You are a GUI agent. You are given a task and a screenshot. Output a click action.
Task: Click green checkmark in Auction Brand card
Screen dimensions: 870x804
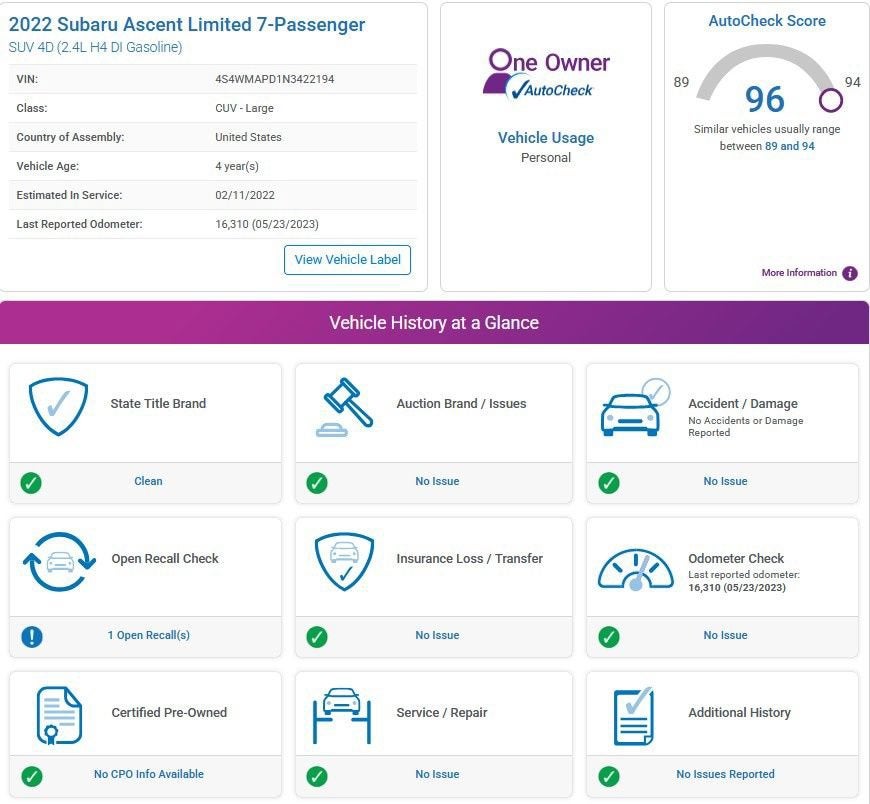coord(317,483)
